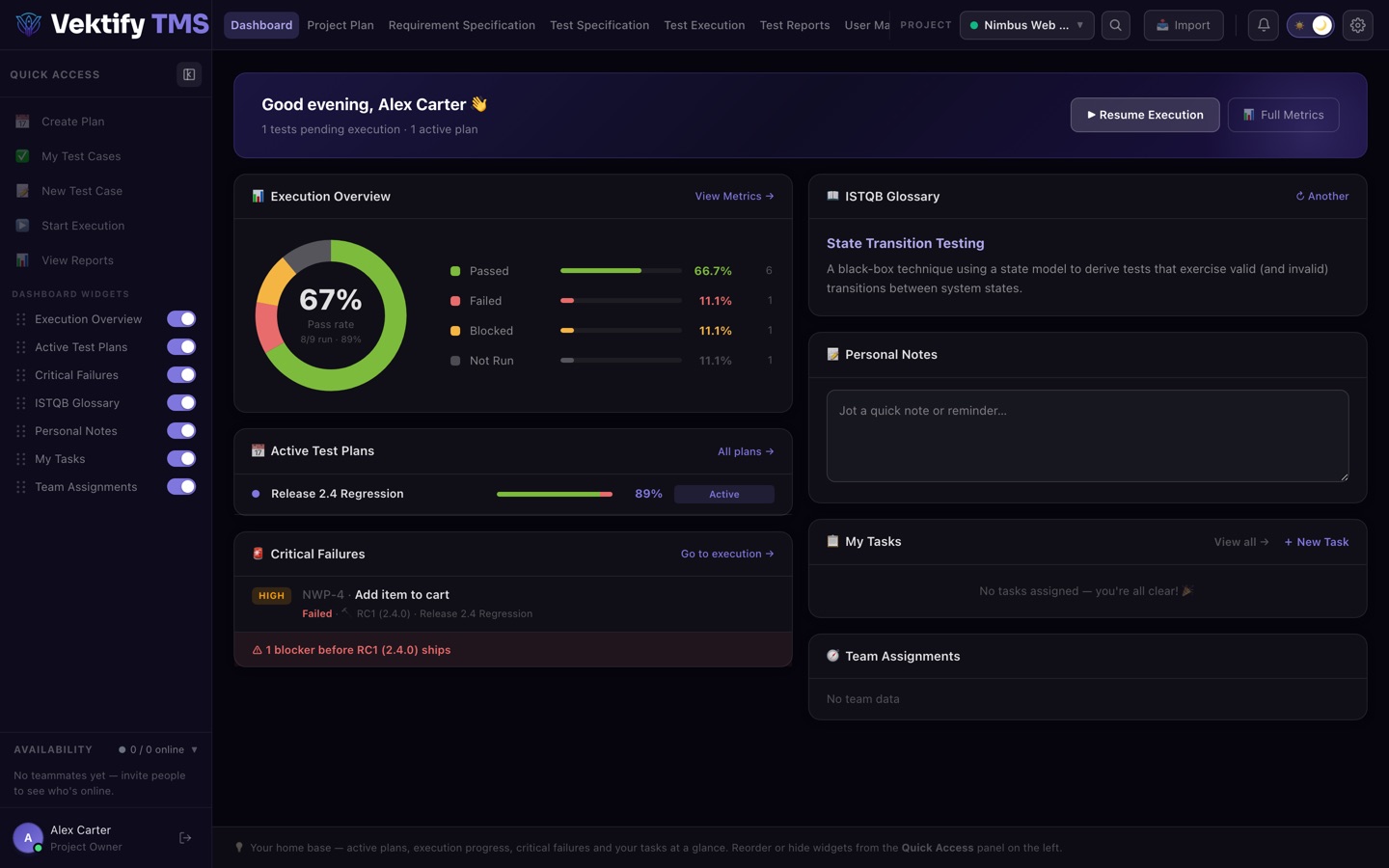The width and height of the screenshot is (1389, 868).
Task: Click the Personal Notes drag handle
Action: coord(21,431)
